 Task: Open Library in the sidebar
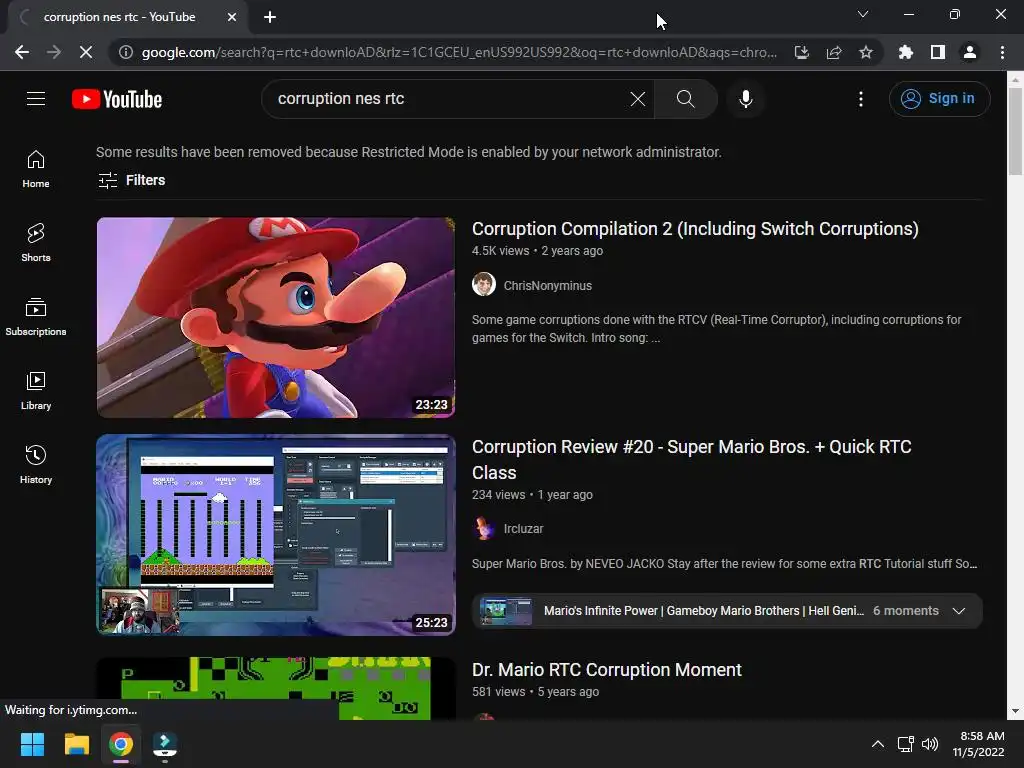(x=36, y=391)
